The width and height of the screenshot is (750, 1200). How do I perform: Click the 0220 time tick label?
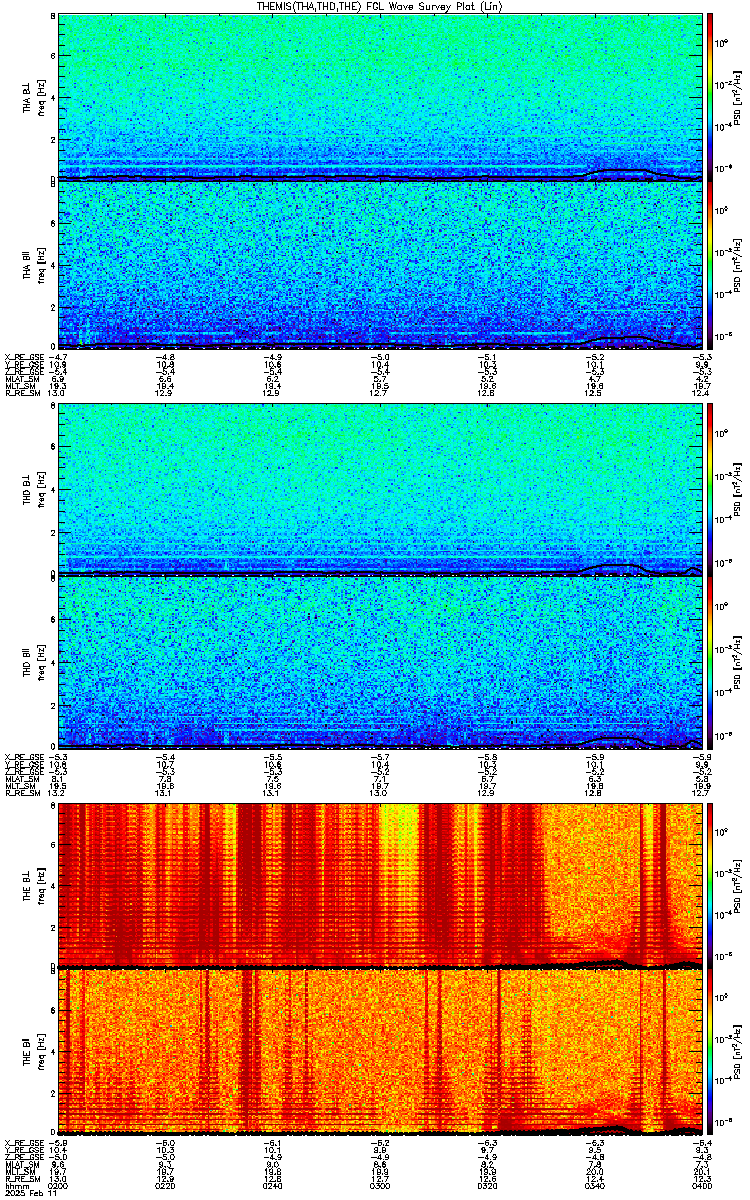click(166, 1185)
